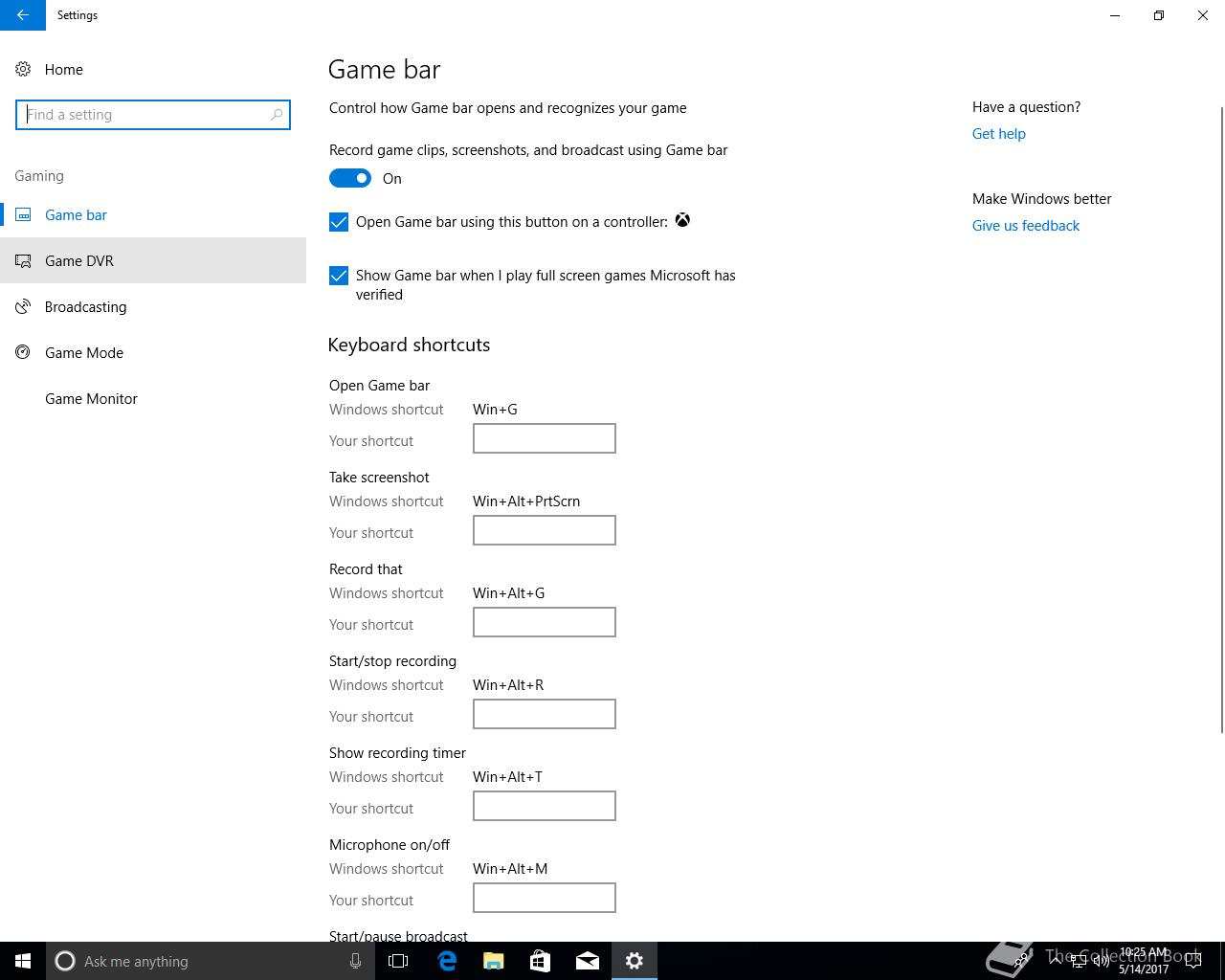Click the Win+G shortcut text

(495, 410)
